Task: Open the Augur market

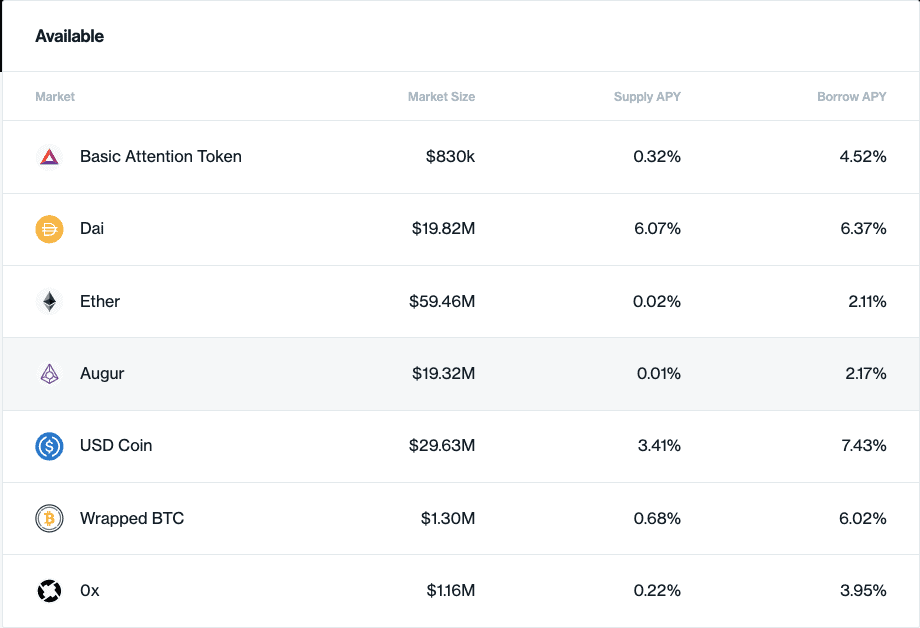Action: pyautogui.click(x=461, y=374)
